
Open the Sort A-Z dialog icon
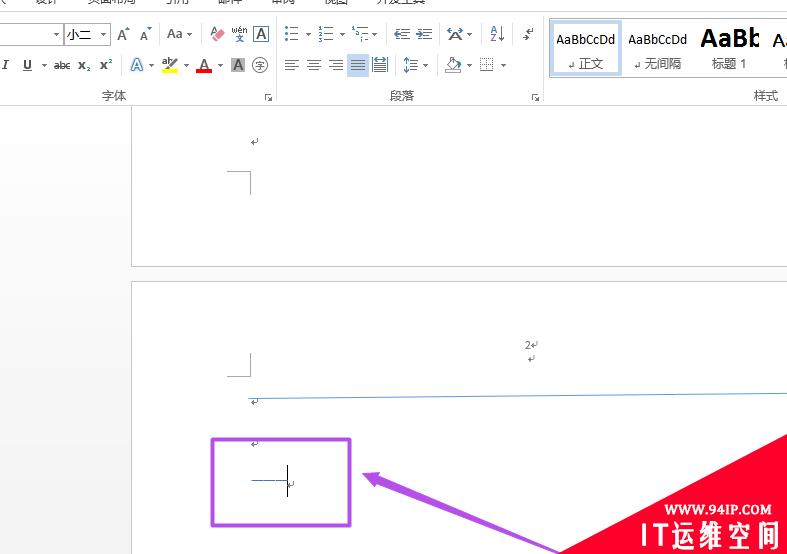pyautogui.click(x=497, y=34)
